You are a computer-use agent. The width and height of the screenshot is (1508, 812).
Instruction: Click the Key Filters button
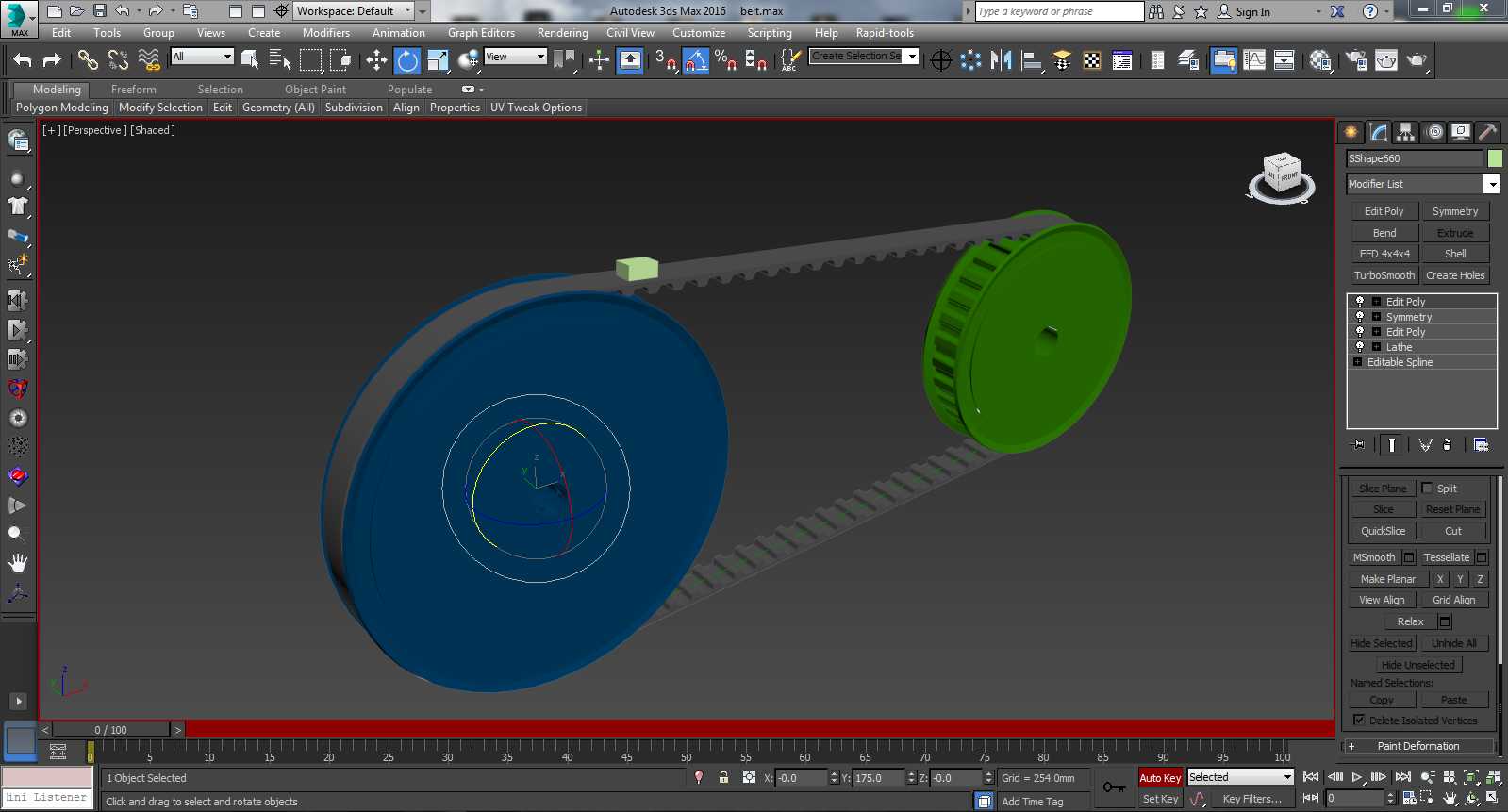(x=1251, y=799)
